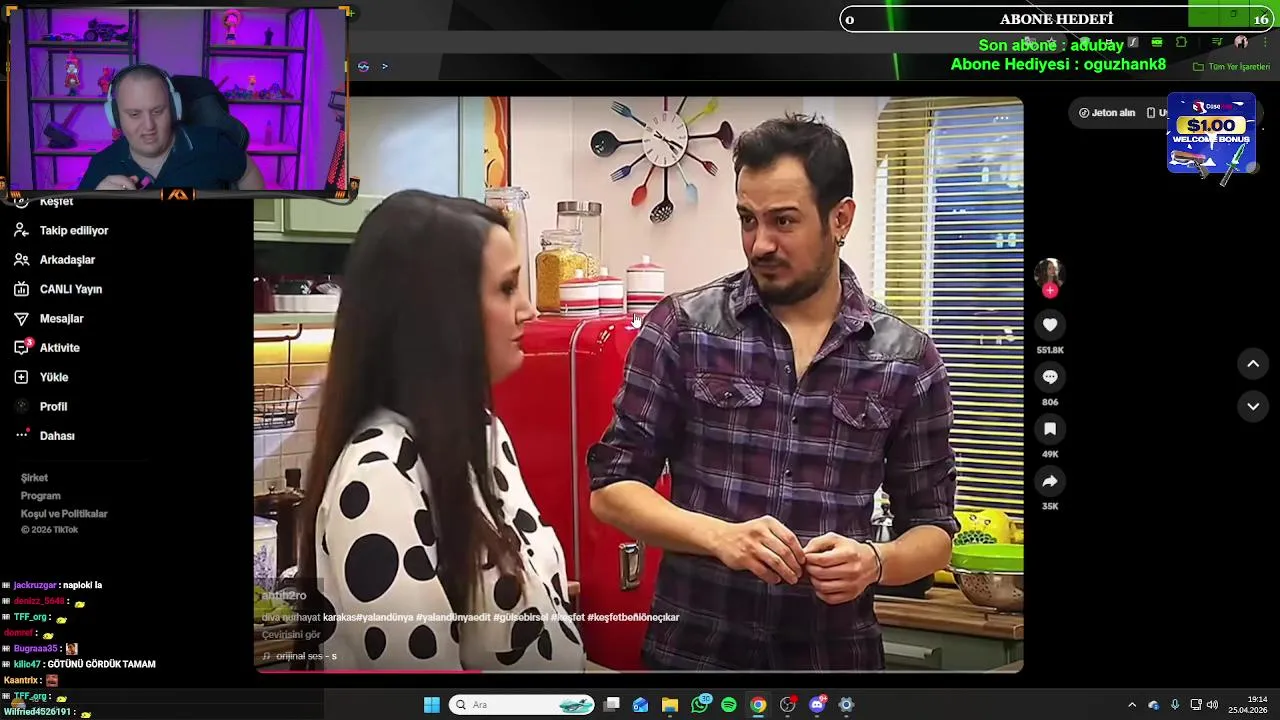Click the #gülsebirsel hashtag
The width and height of the screenshot is (1280, 720).
point(520,617)
